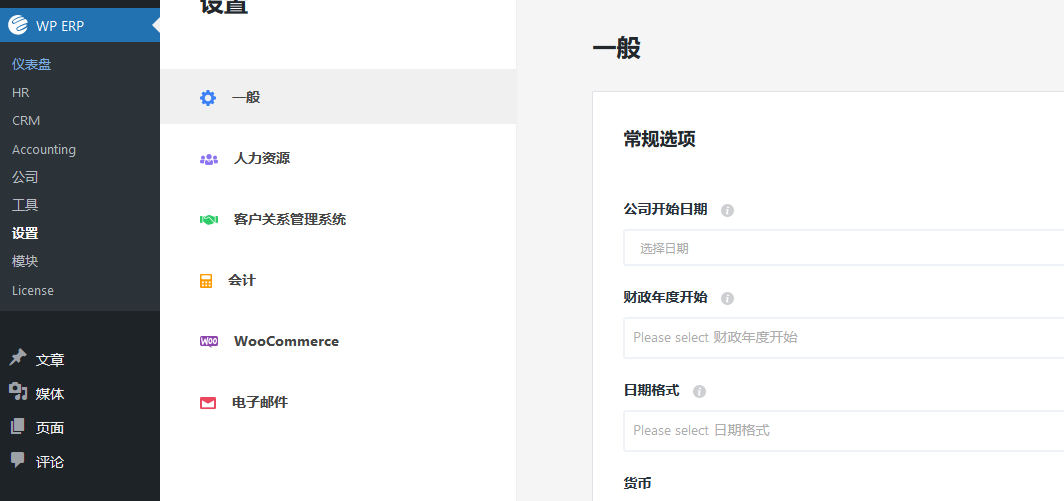Go to the HR submenu item
The height and width of the screenshot is (501, 1064).
pos(20,92)
